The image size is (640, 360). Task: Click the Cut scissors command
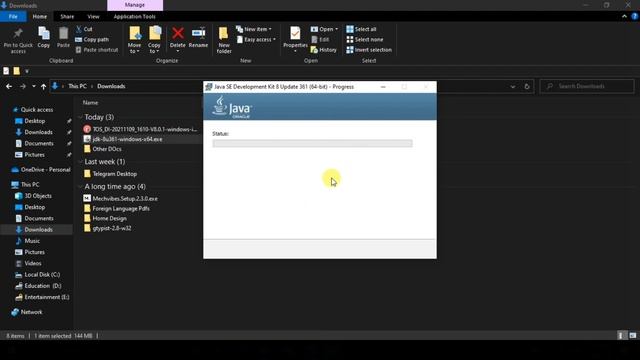pos(84,29)
